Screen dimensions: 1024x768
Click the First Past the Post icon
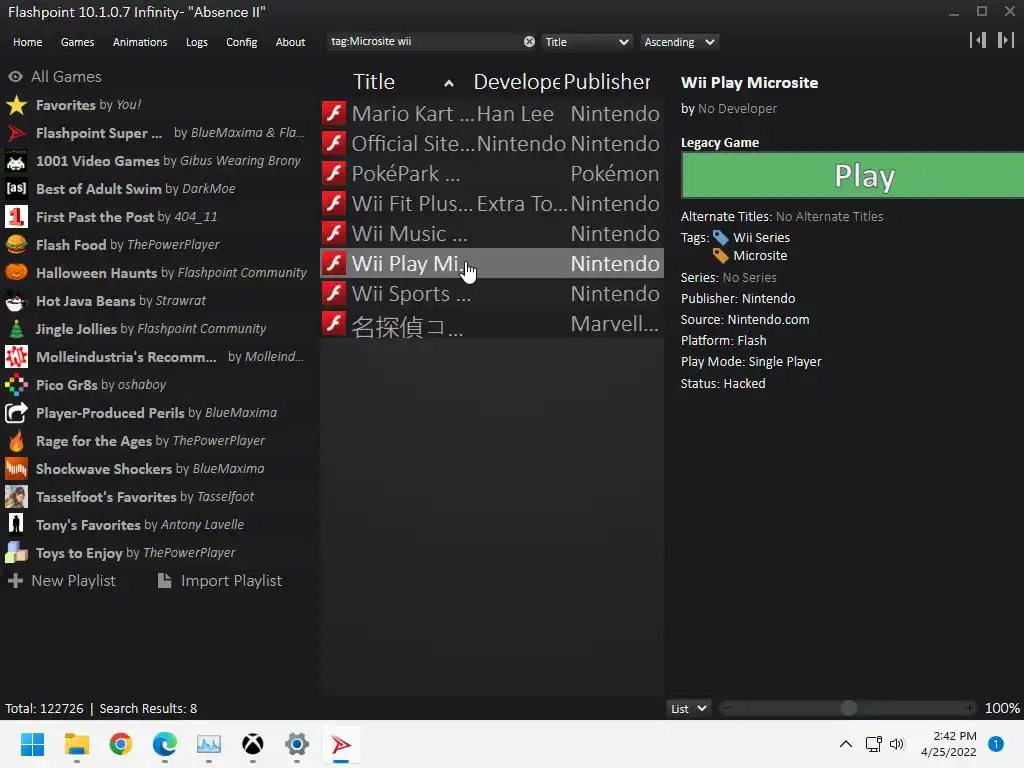[x=16, y=217]
